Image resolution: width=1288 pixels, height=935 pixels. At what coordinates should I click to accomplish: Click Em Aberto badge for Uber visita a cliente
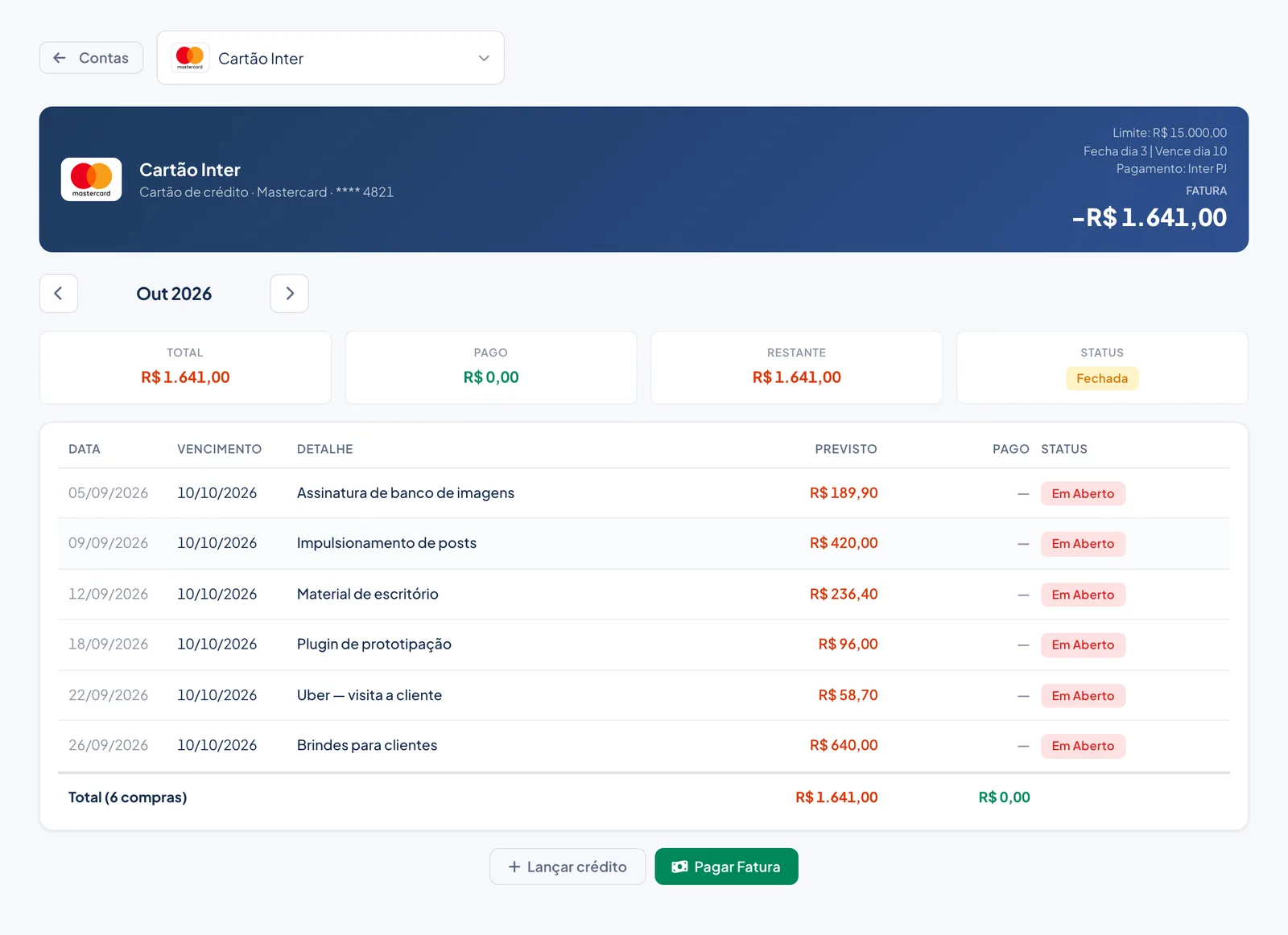click(x=1083, y=696)
